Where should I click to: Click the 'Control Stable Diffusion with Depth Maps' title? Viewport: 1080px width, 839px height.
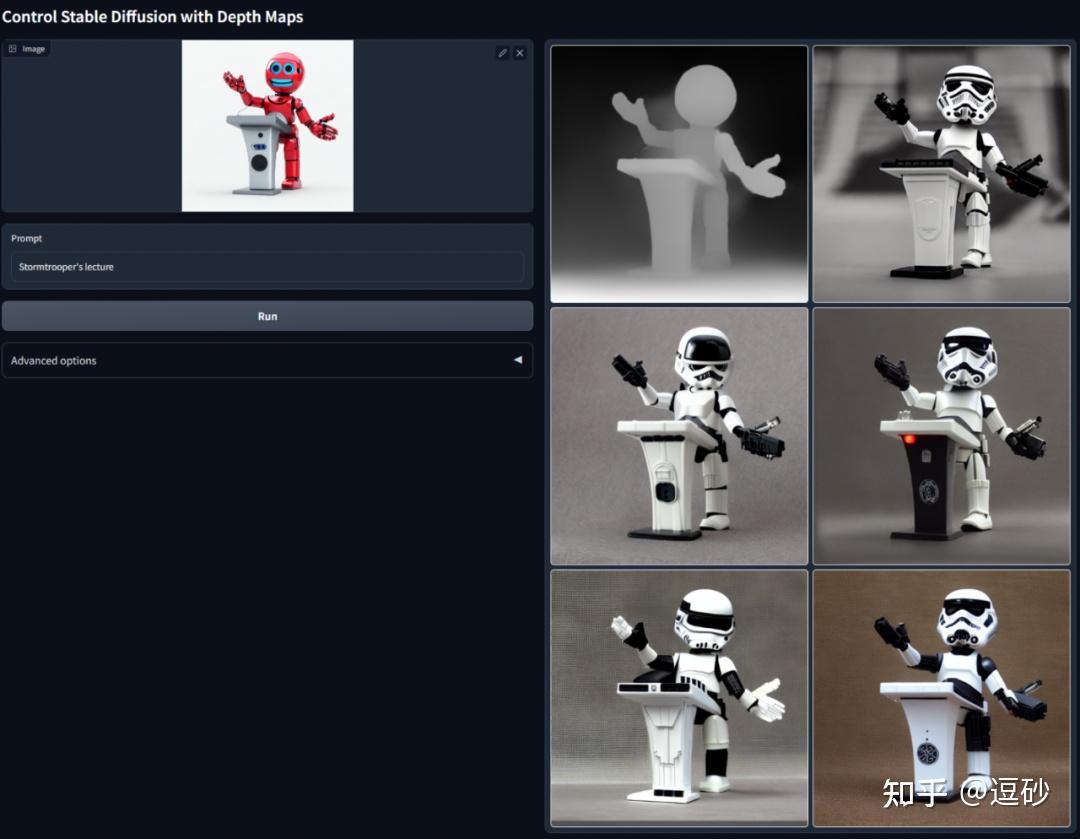(152, 17)
